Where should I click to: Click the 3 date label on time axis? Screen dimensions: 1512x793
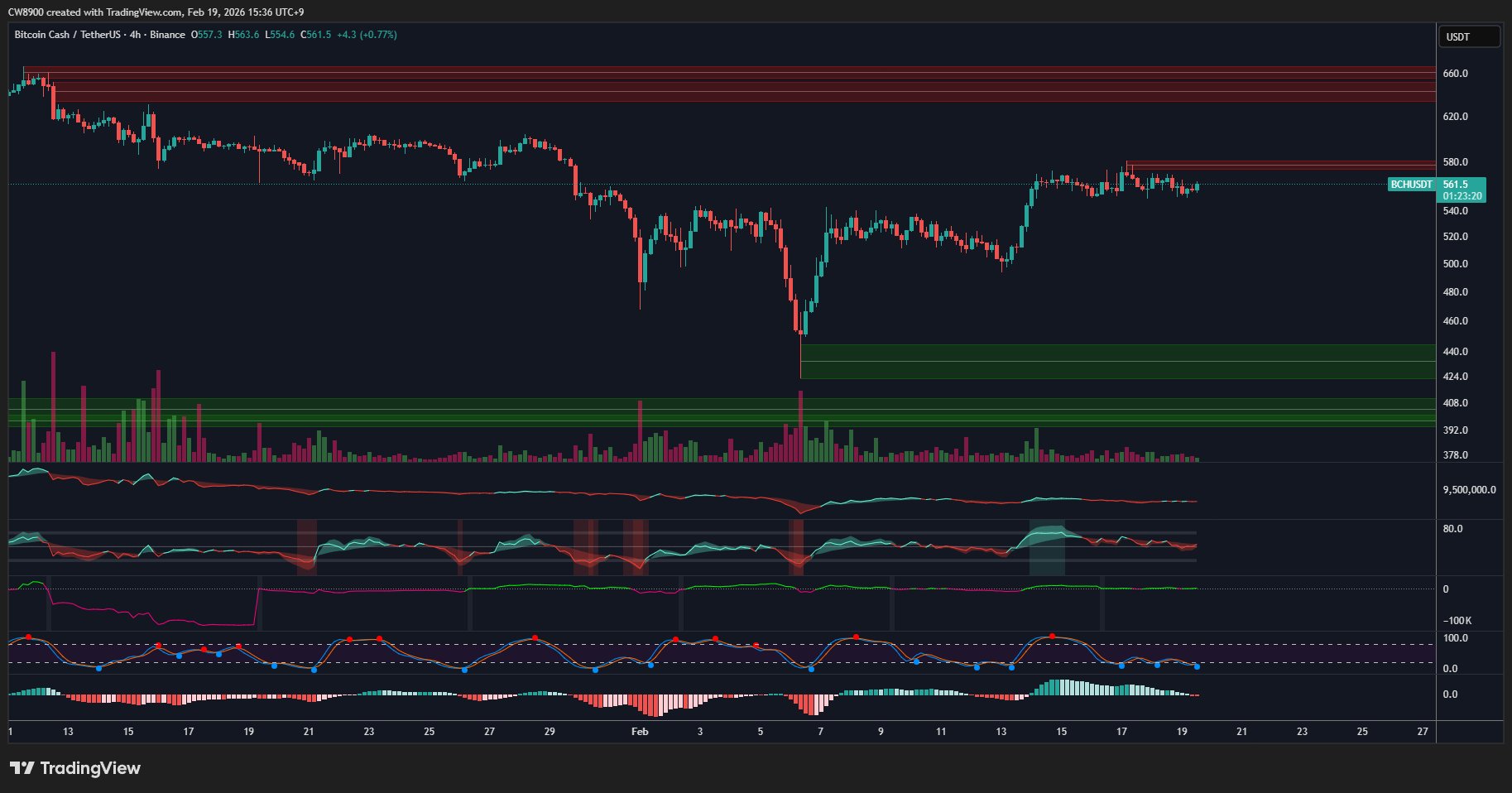(x=700, y=732)
